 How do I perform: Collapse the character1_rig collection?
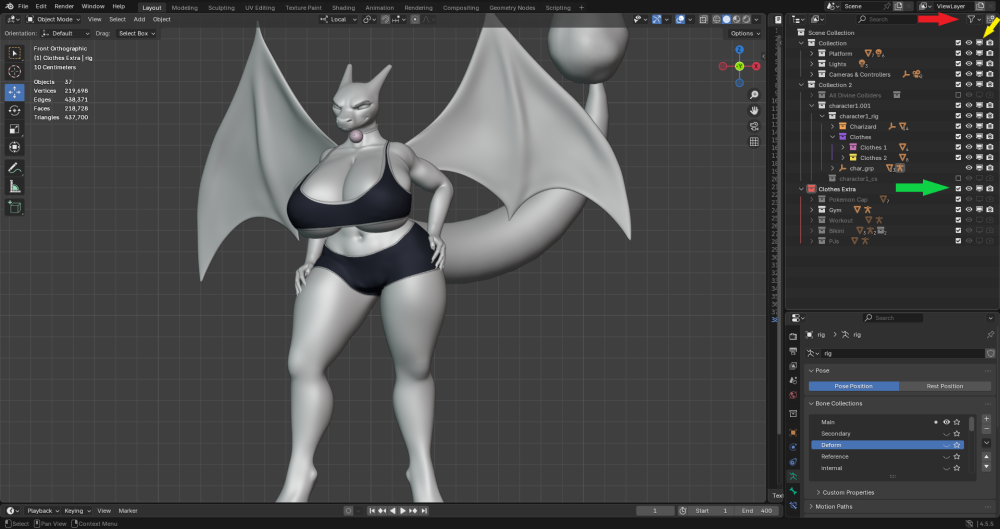[822, 116]
